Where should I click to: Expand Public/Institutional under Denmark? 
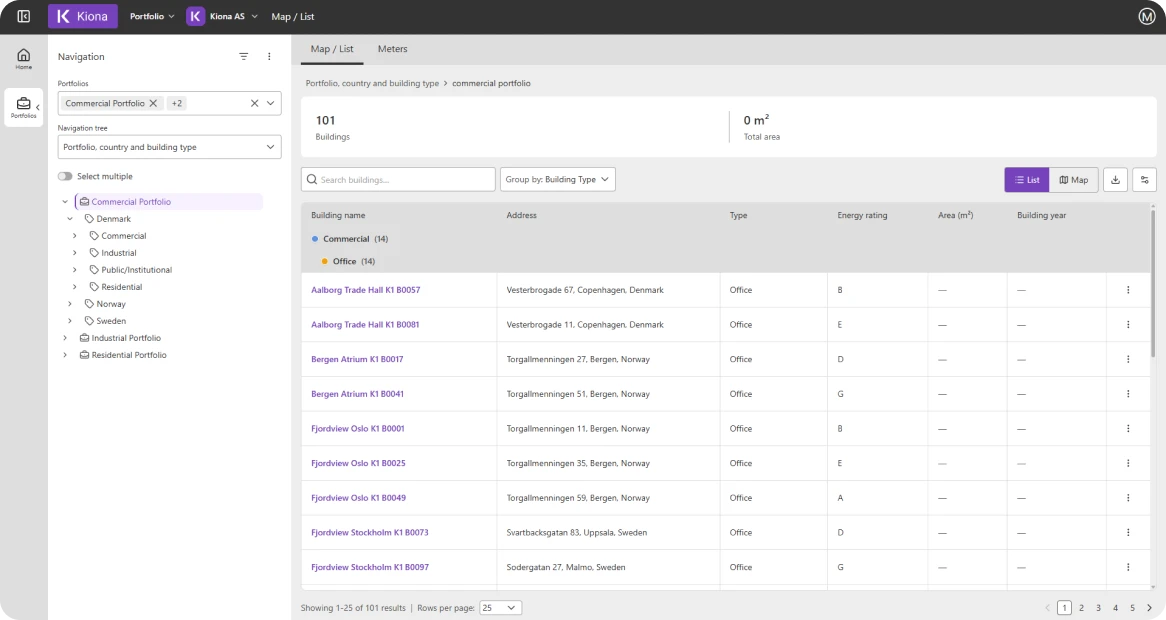pos(74,270)
